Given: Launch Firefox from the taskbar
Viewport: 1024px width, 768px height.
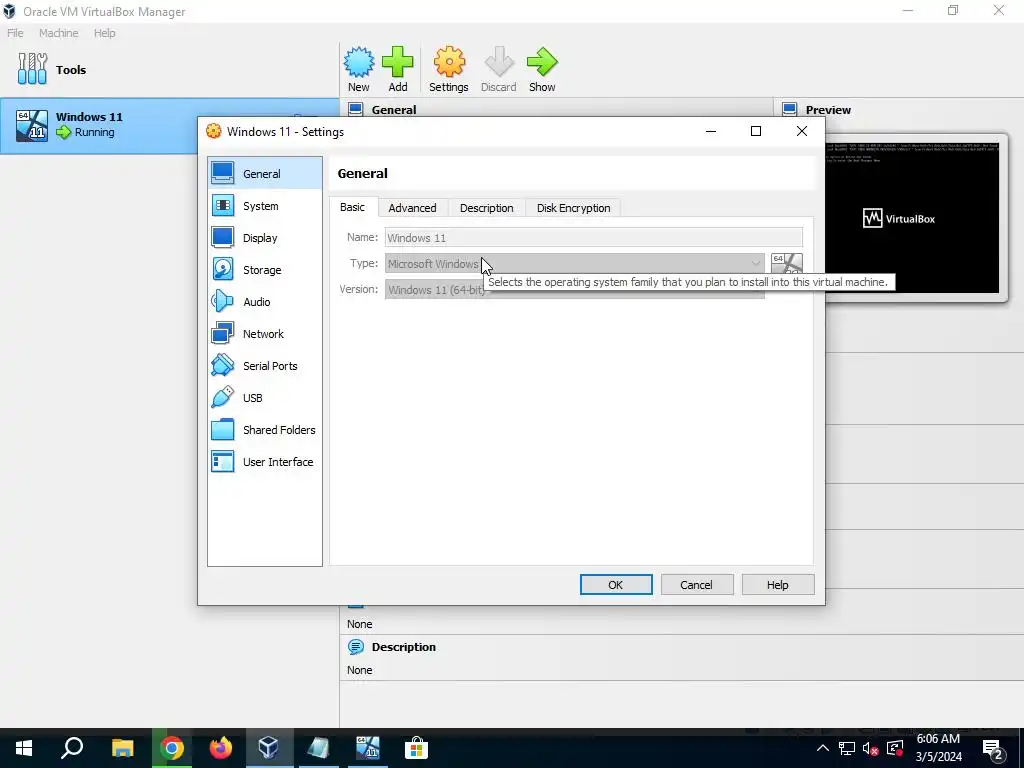Looking at the screenshot, I should coord(221,748).
